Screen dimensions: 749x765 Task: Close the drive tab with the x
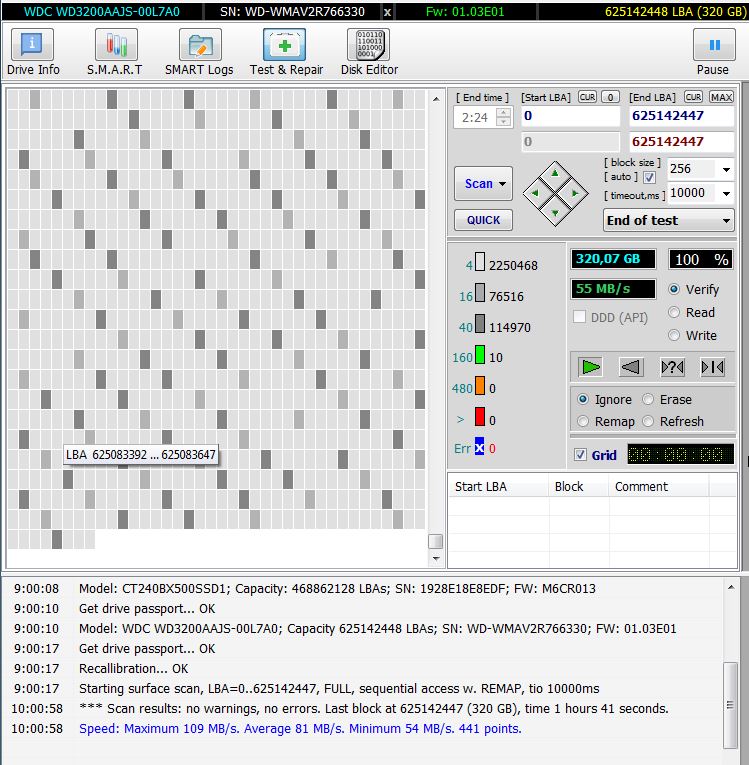(387, 12)
